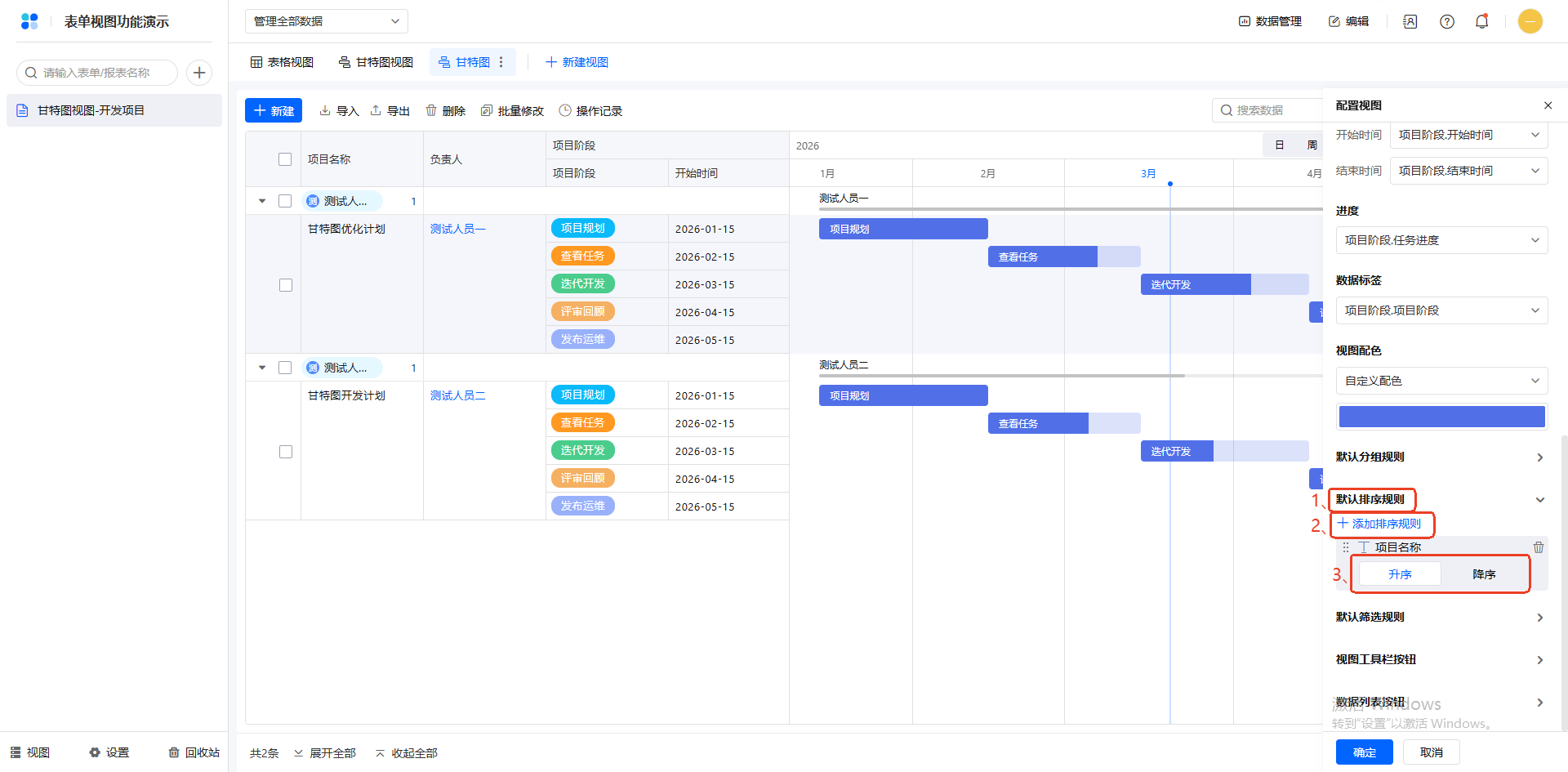Click 添加排序规则 link
1568x772 pixels.
pos(1380,524)
